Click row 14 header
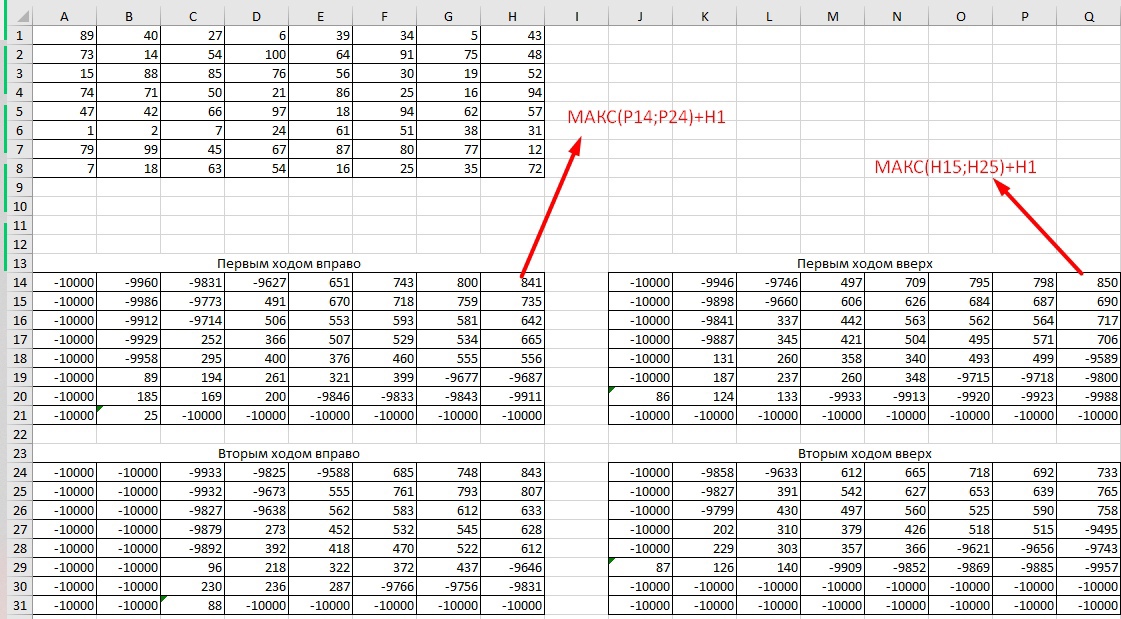 coord(17,283)
